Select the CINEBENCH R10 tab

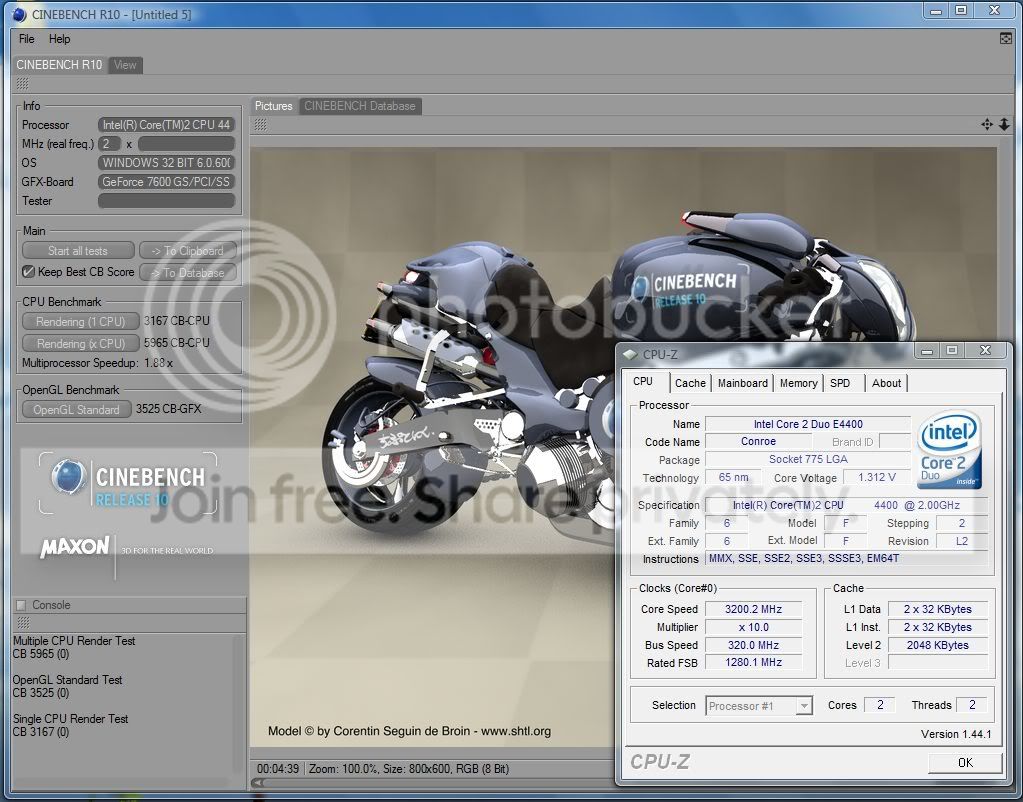point(59,65)
